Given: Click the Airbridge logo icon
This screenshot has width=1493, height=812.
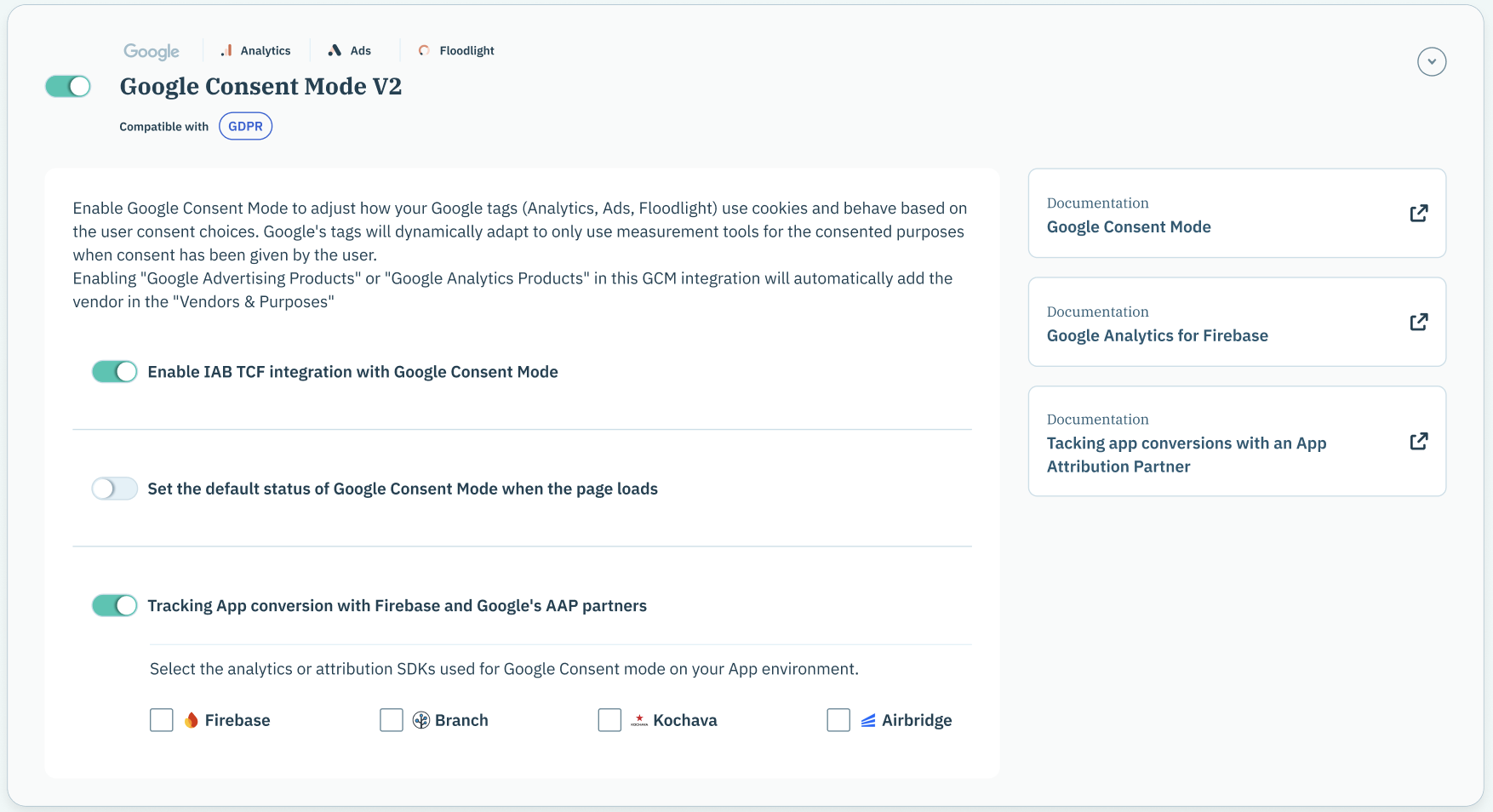Looking at the screenshot, I should coord(868,721).
